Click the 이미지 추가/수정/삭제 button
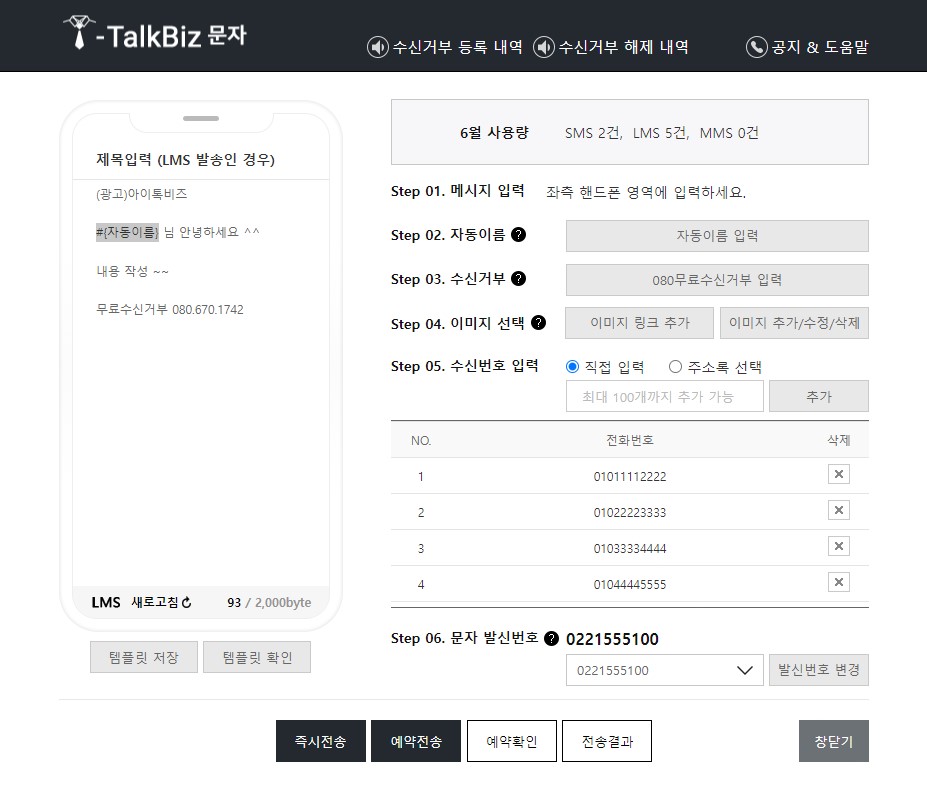 794,323
